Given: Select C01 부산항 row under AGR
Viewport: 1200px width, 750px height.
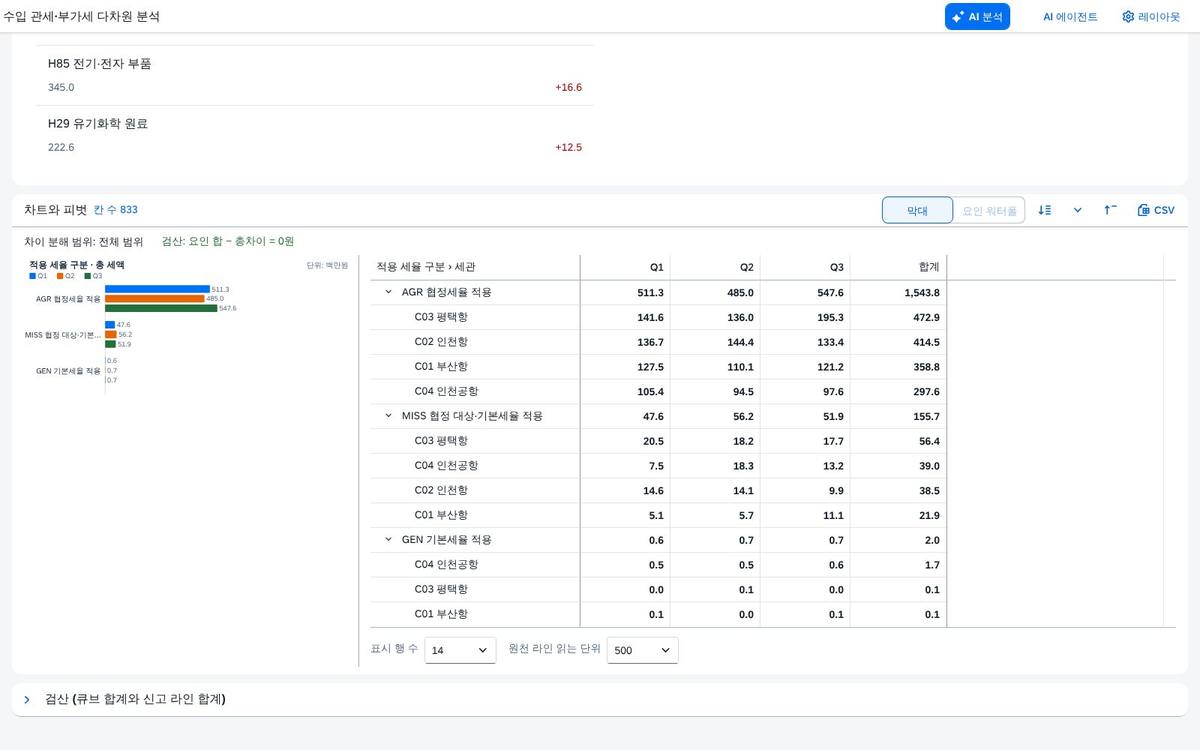Looking at the screenshot, I should [658, 367].
